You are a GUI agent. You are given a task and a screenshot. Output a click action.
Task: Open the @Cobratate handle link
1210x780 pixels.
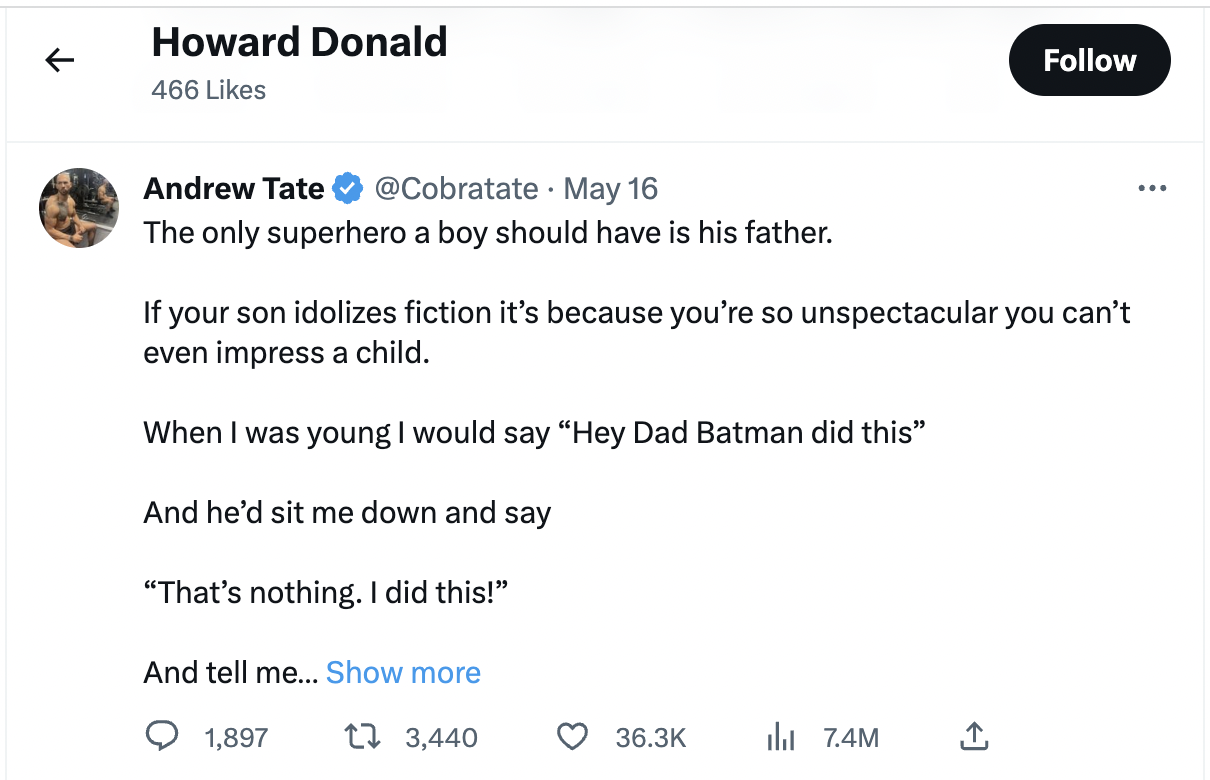pos(455,188)
